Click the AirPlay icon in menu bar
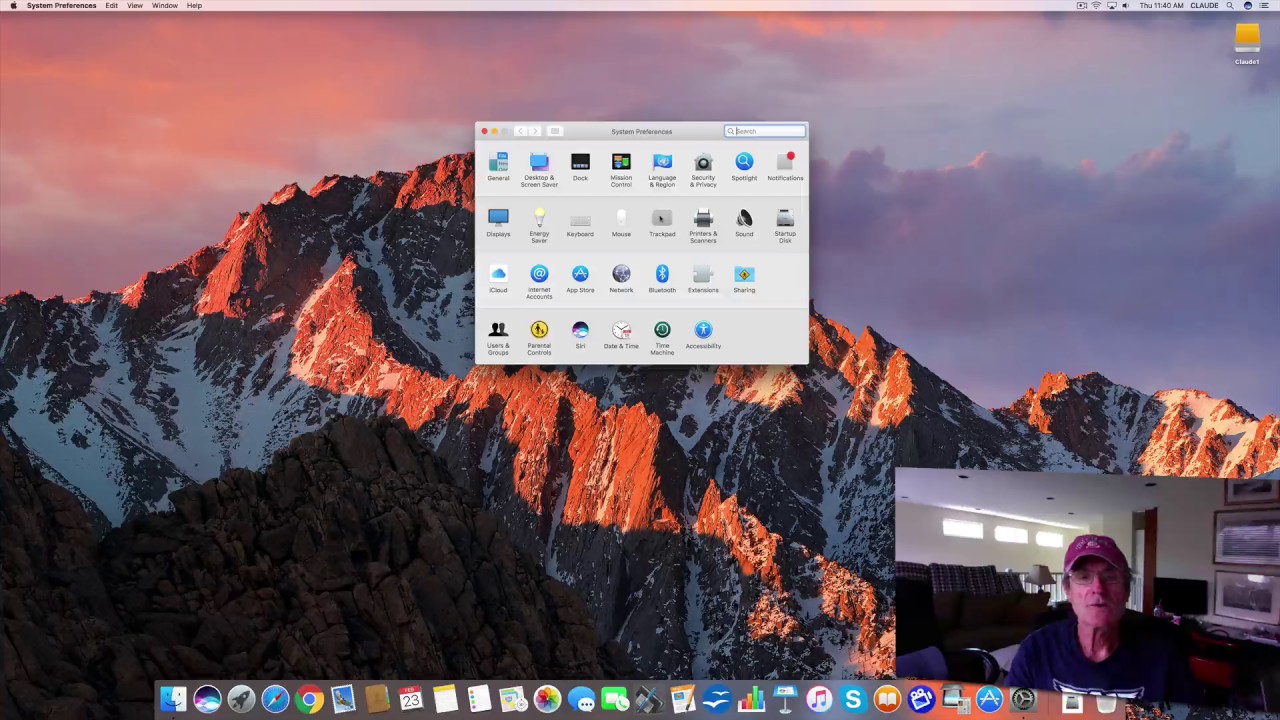The height and width of the screenshot is (720, 1280). [1112, 6]
